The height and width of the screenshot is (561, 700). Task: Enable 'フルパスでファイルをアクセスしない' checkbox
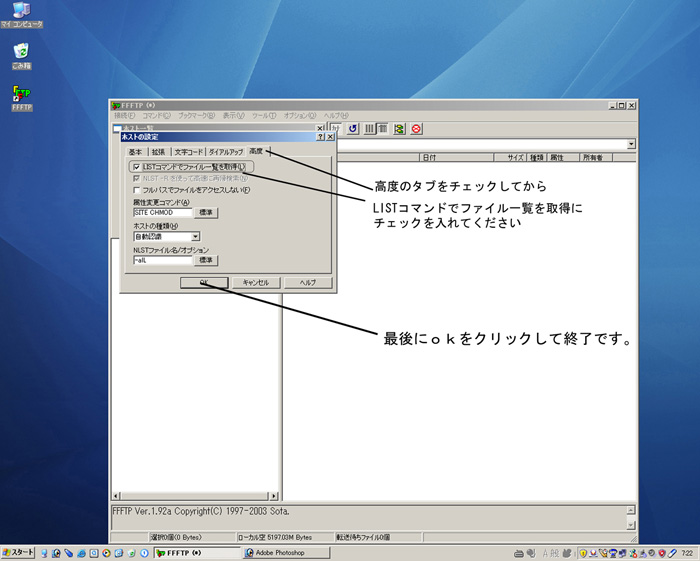[137, 190]
